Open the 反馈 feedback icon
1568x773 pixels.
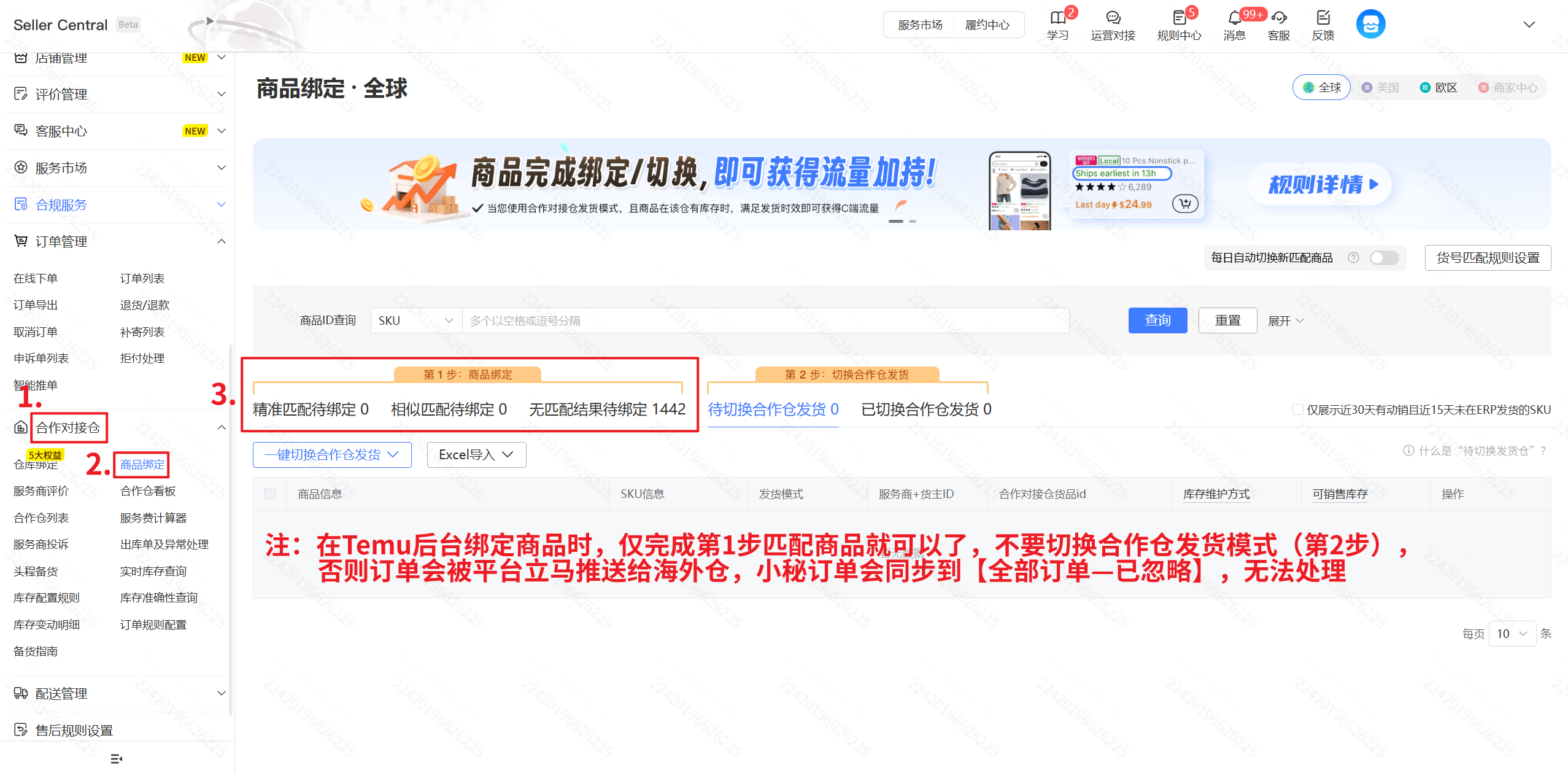(x=1323, y=18)
